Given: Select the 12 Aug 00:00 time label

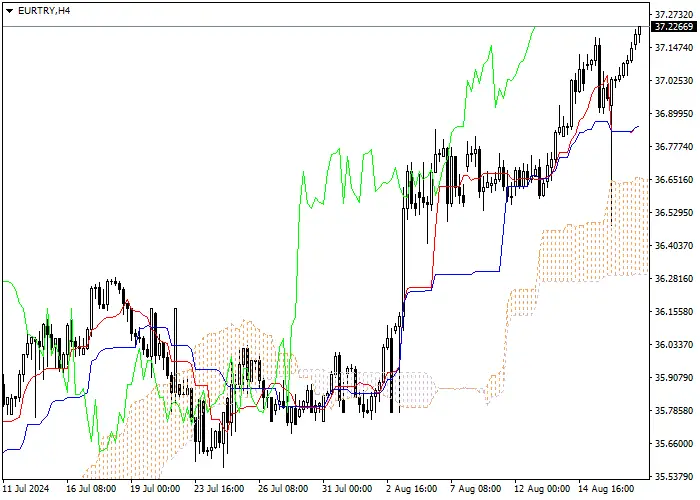Looking at the screenshot, I should coord(542,489).
